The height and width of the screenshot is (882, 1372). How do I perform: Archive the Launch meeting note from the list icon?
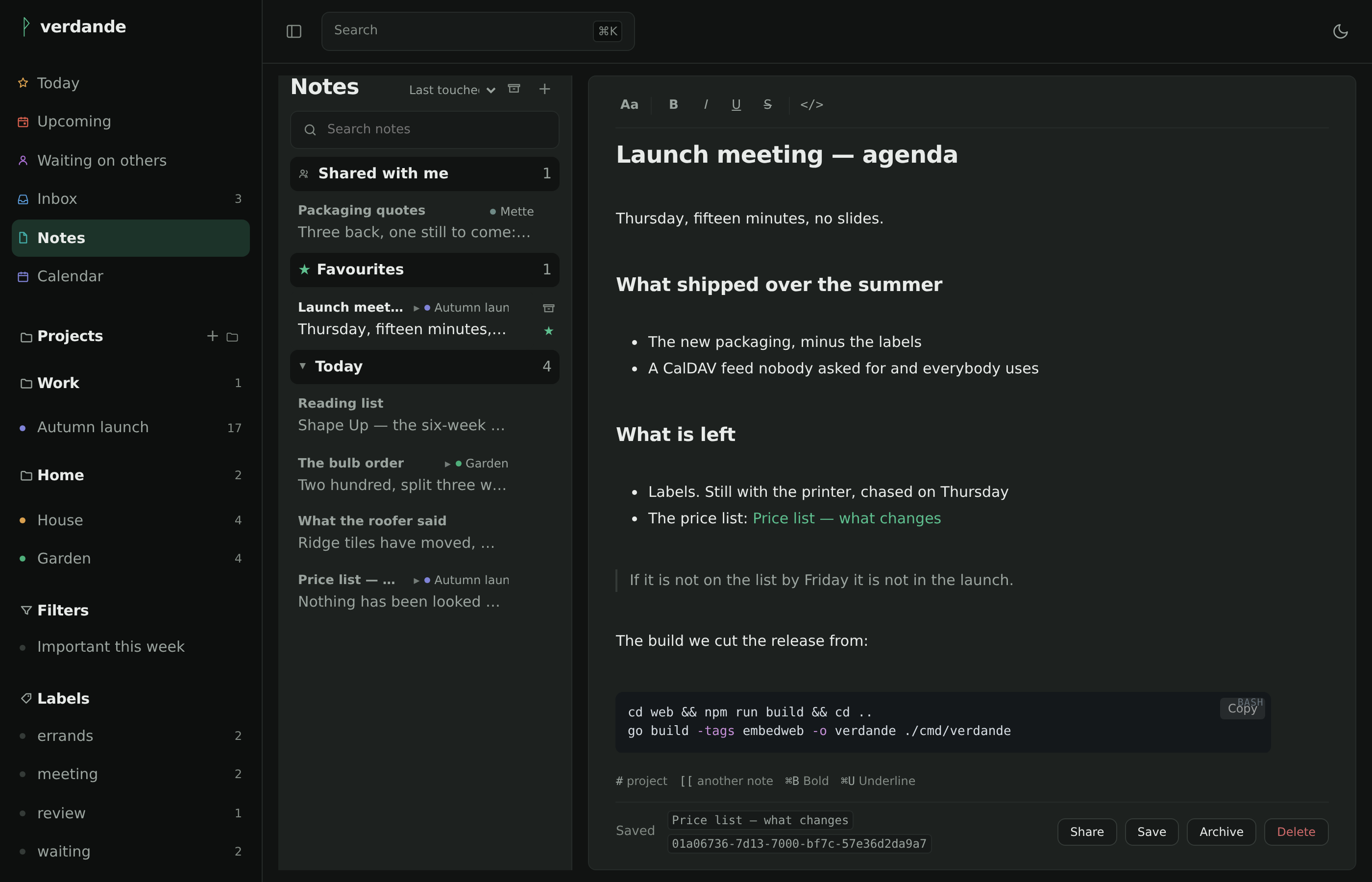pos(549,308)
